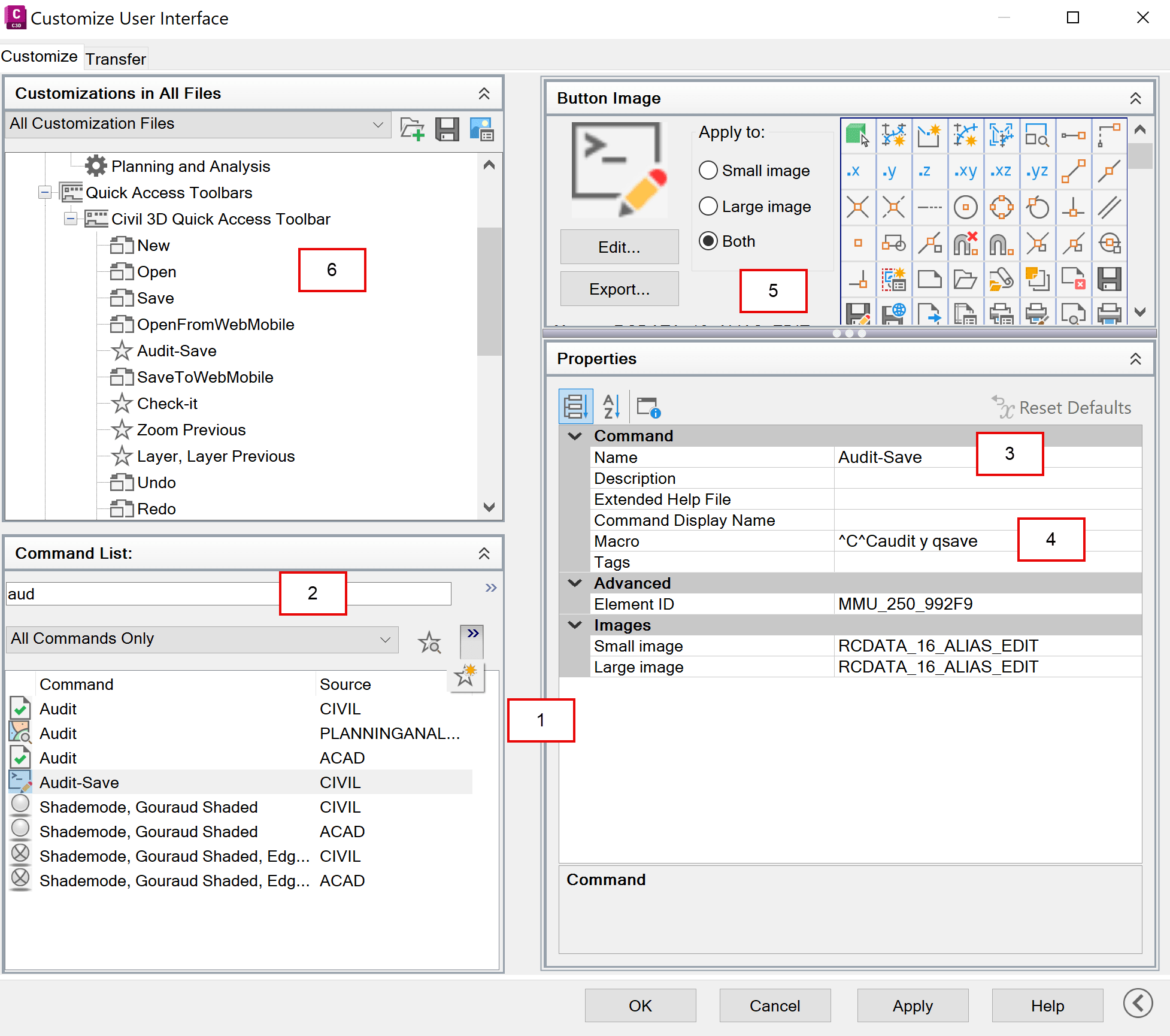
Task: Click the find command star icon
Action: pyautogui.click(x=429, y=643)
